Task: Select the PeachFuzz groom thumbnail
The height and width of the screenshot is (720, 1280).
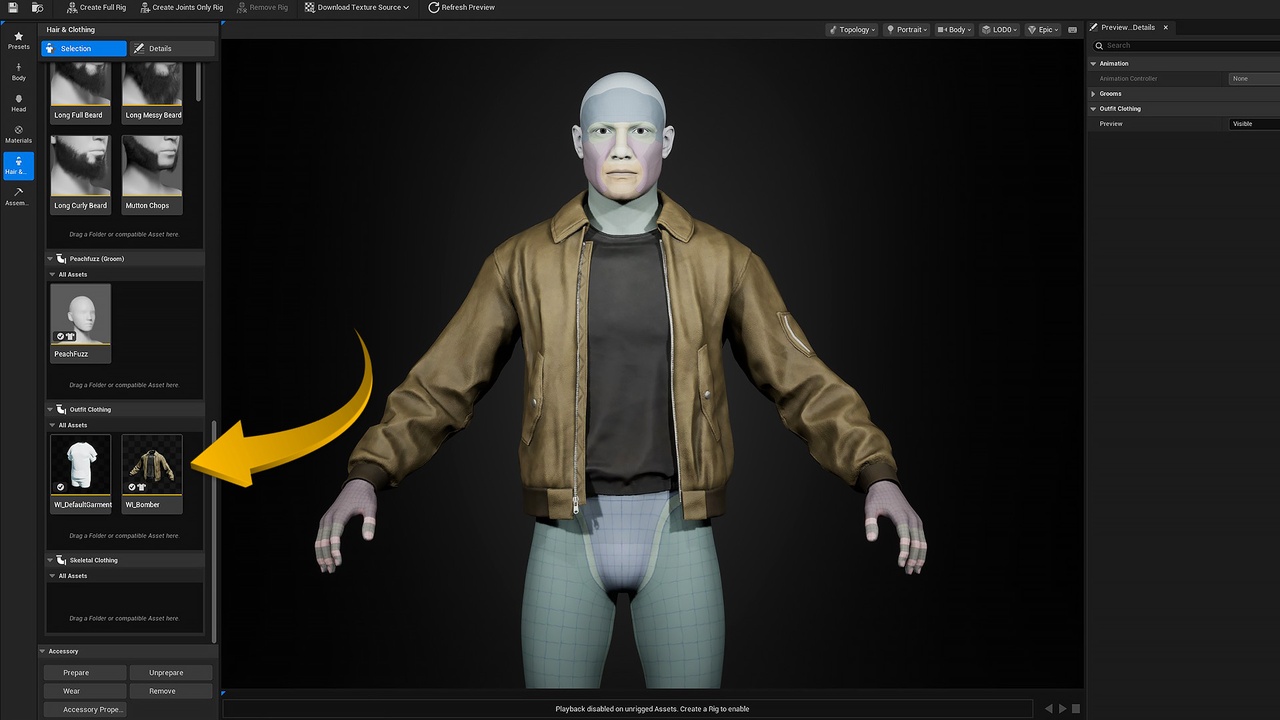Action: [80, 322]
